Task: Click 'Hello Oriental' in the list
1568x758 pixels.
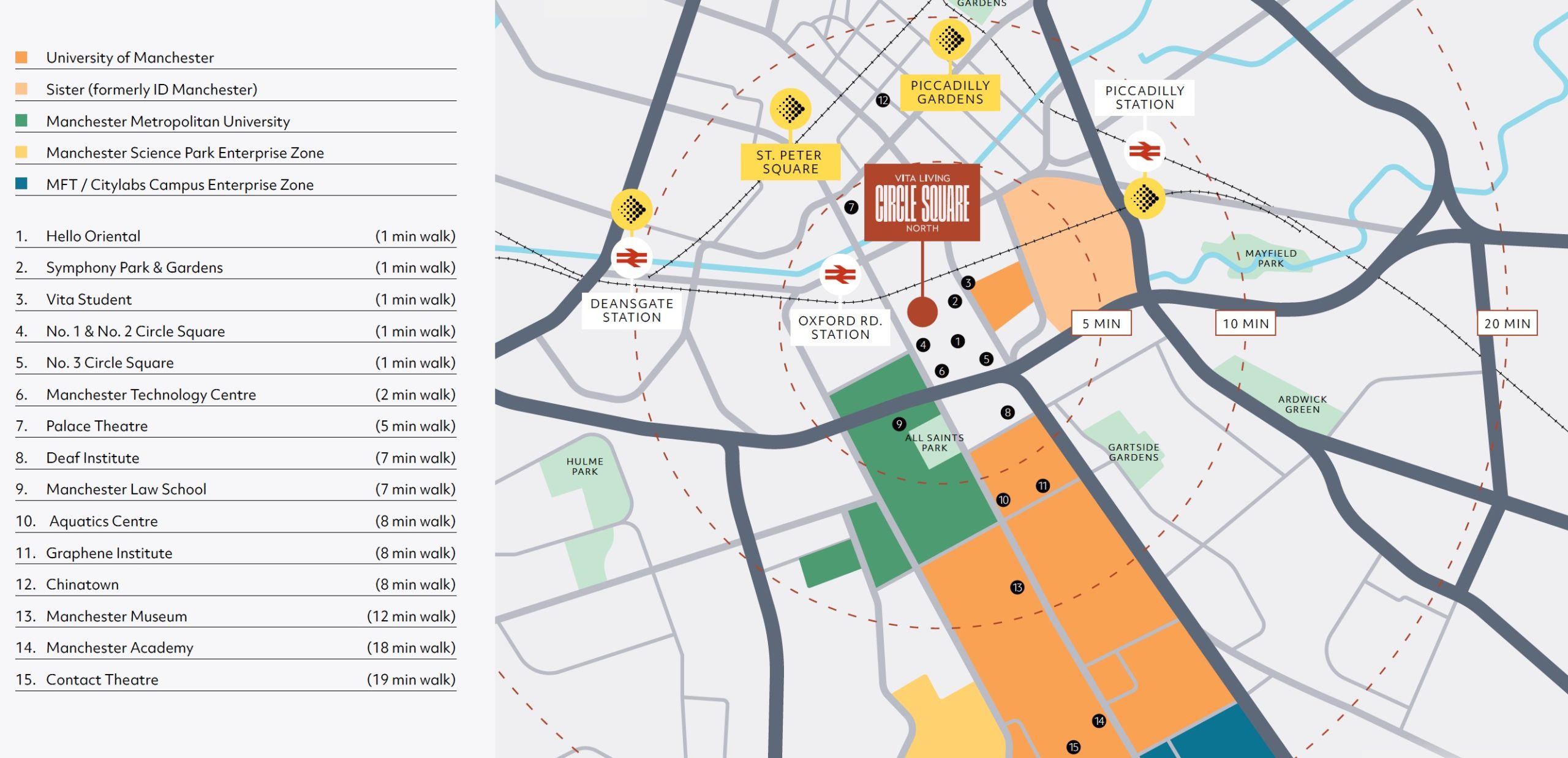Action: coord(93,236)
